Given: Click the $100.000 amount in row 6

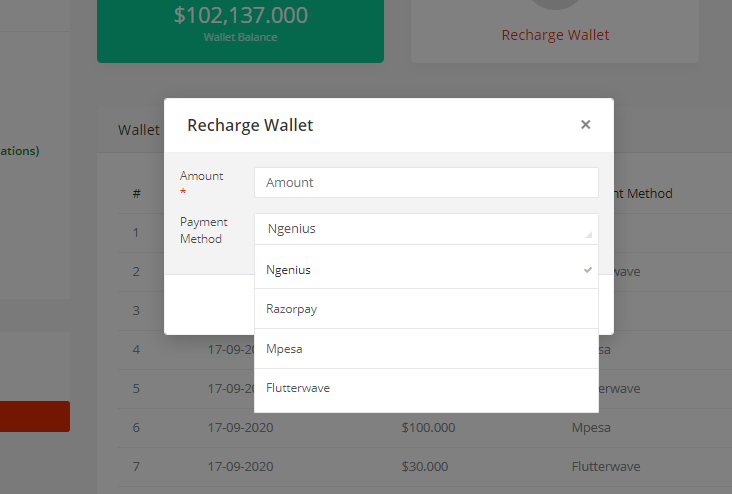Looking at the screenshot, I should [428, 427].
